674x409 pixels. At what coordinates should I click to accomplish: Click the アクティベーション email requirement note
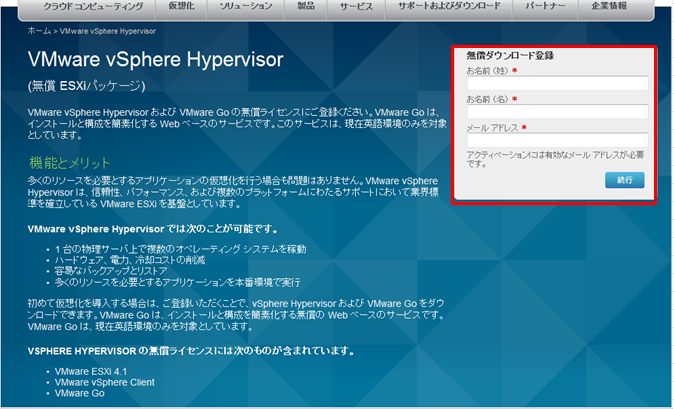(555, 159)
